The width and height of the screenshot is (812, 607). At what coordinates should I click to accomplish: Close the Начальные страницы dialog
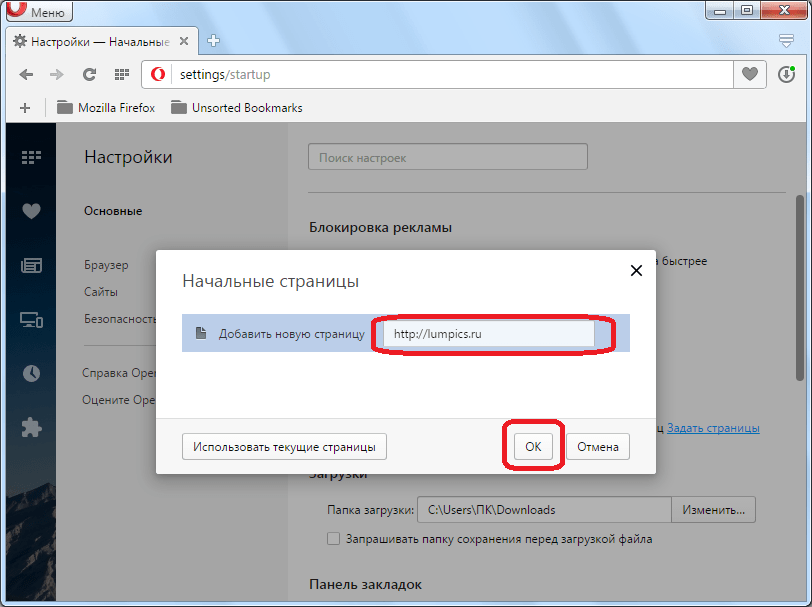pyautogui.click(x=636, y=270)
